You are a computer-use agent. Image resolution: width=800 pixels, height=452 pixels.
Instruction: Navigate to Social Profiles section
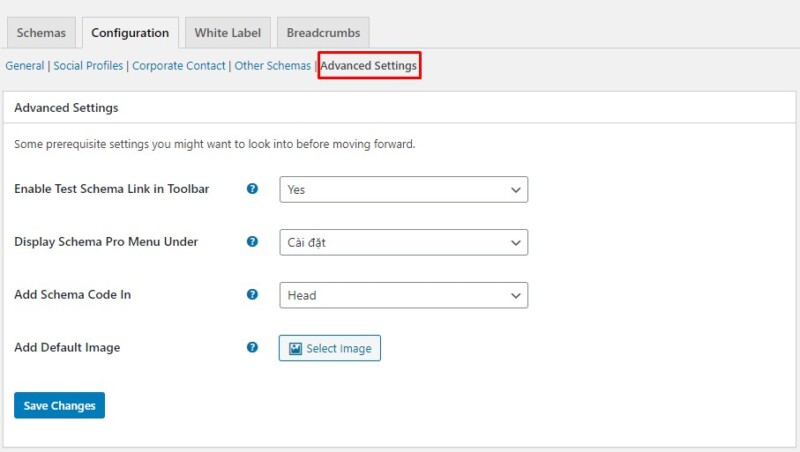[x=89, y=66]
